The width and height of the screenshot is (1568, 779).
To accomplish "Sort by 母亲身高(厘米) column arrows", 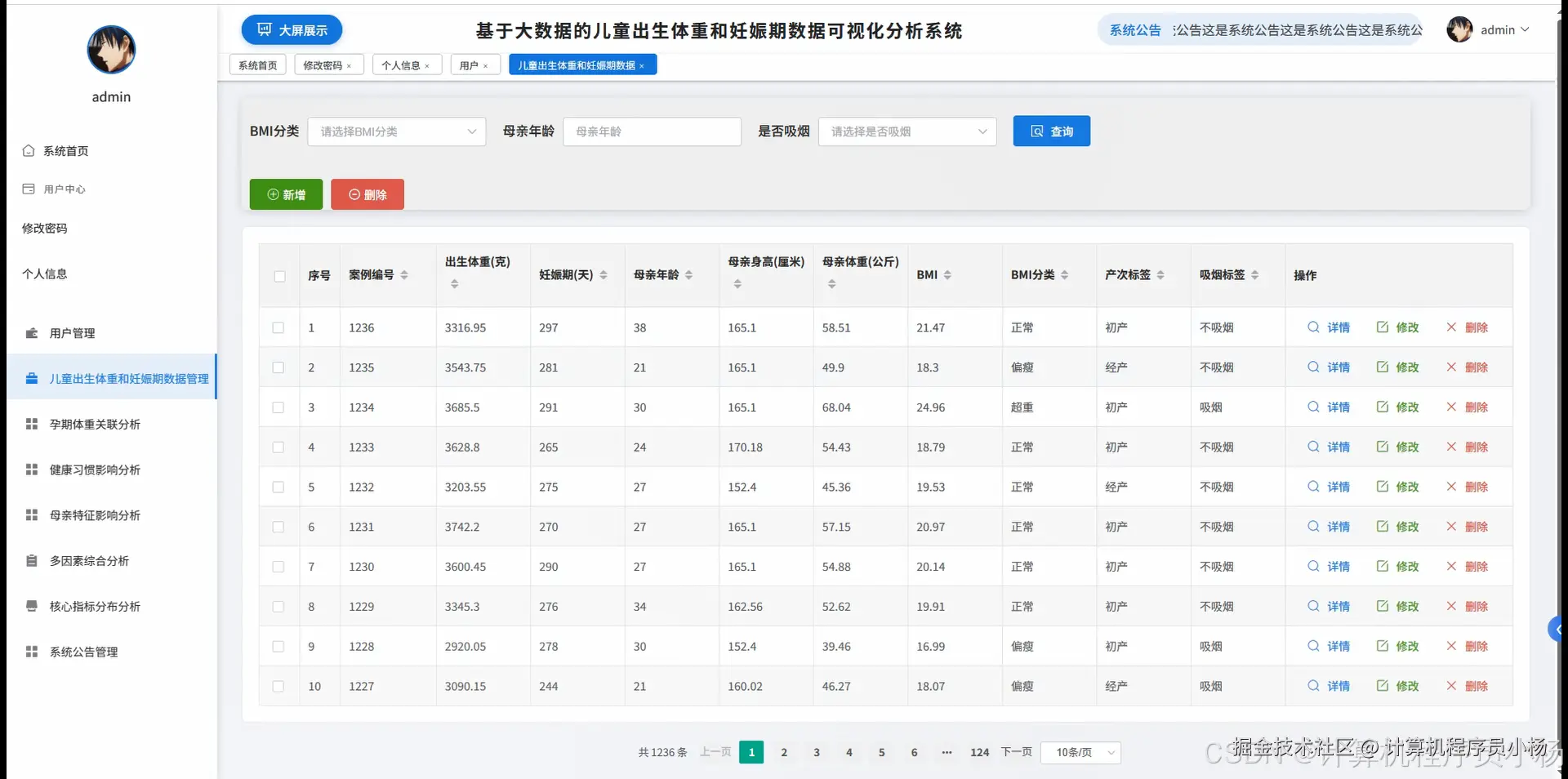I will [737, 283].
